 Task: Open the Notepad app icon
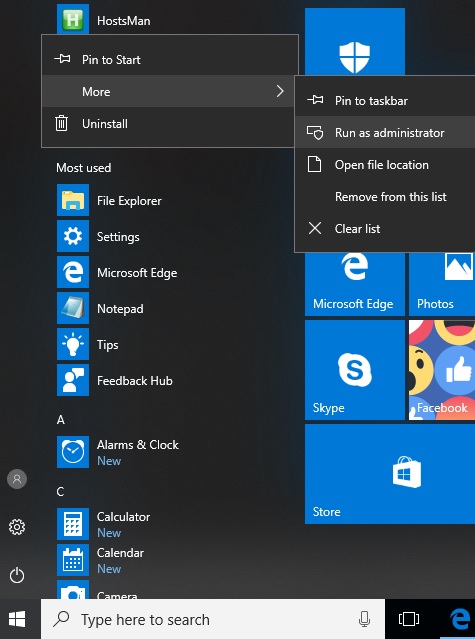73,308
